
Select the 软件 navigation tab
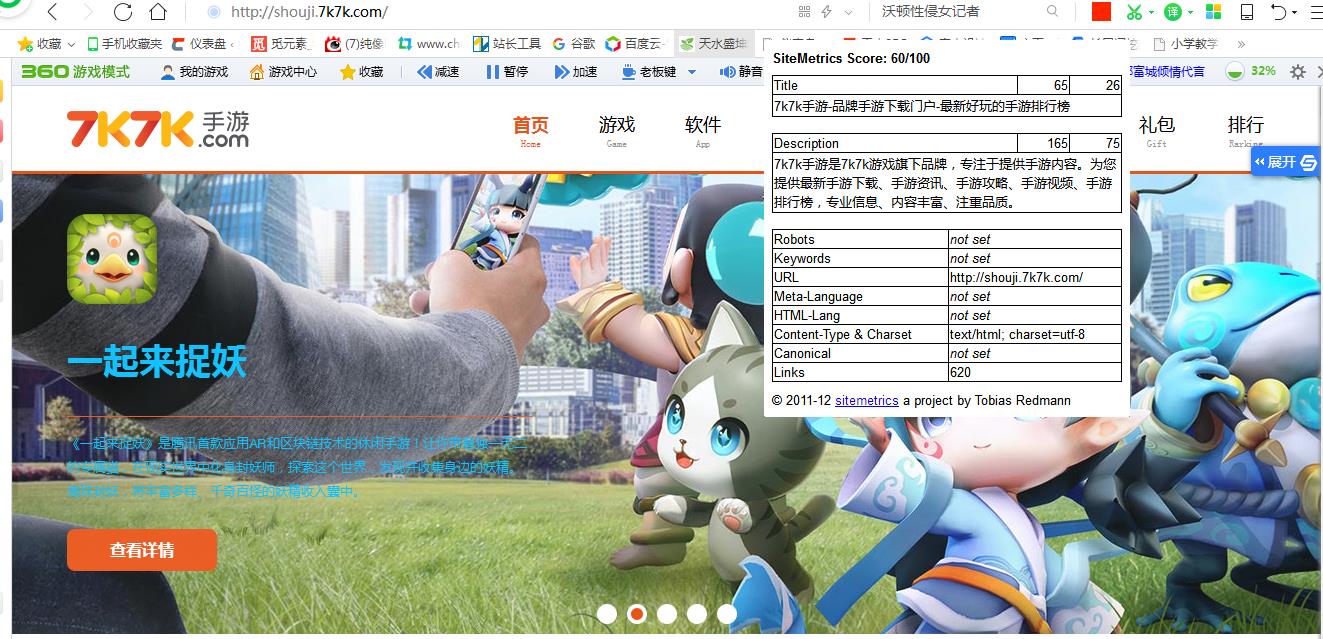click(x=703, y=129)
